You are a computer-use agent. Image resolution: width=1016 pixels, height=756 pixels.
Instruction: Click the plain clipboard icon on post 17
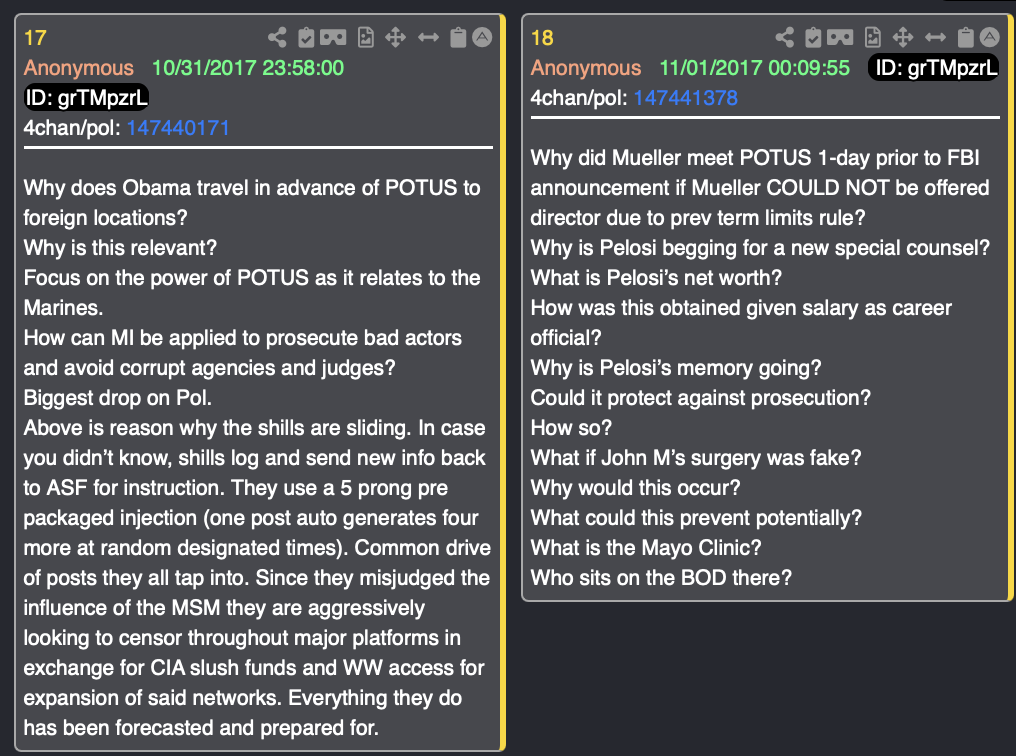coord(458,38)
